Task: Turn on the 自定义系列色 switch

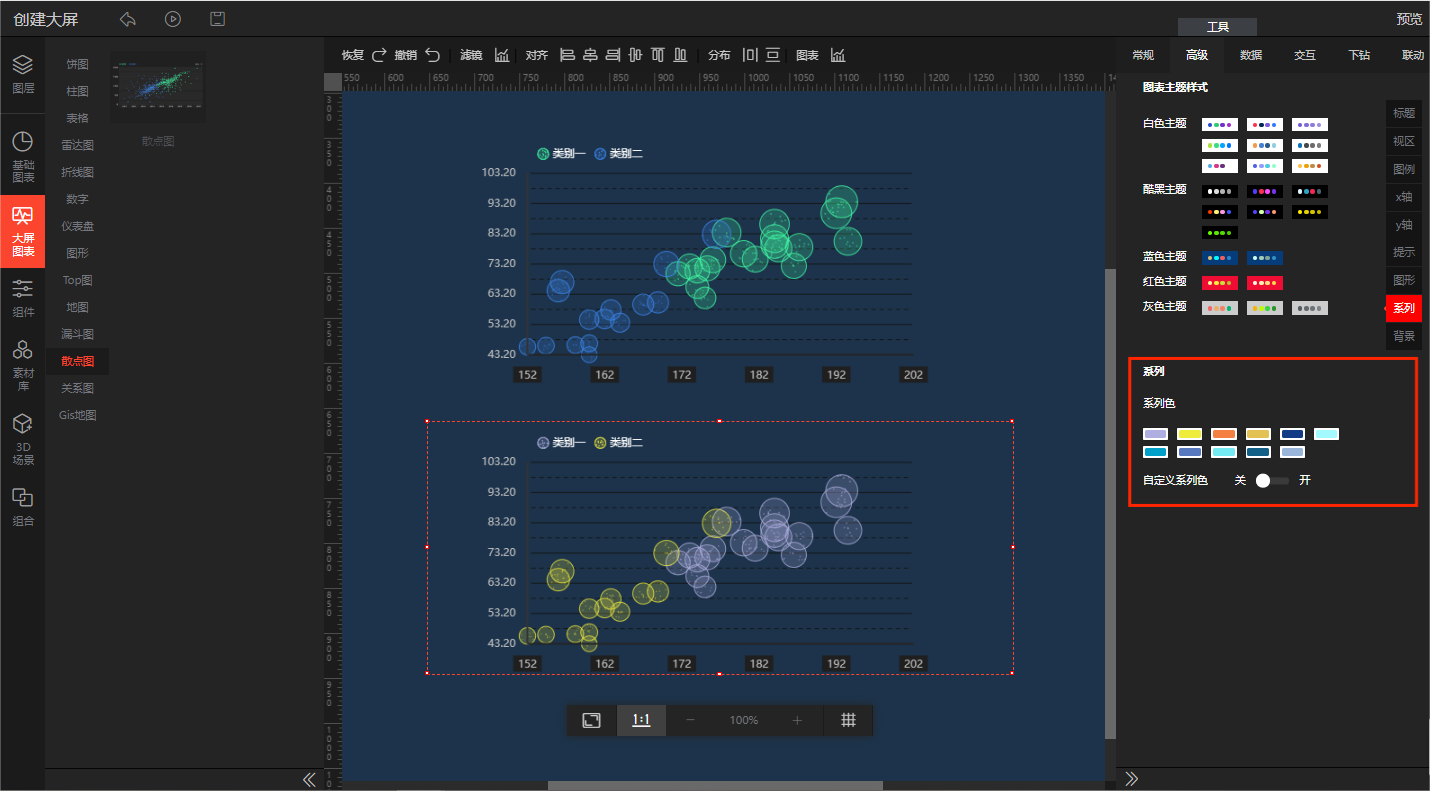Action: click(x=1272, y=481)
